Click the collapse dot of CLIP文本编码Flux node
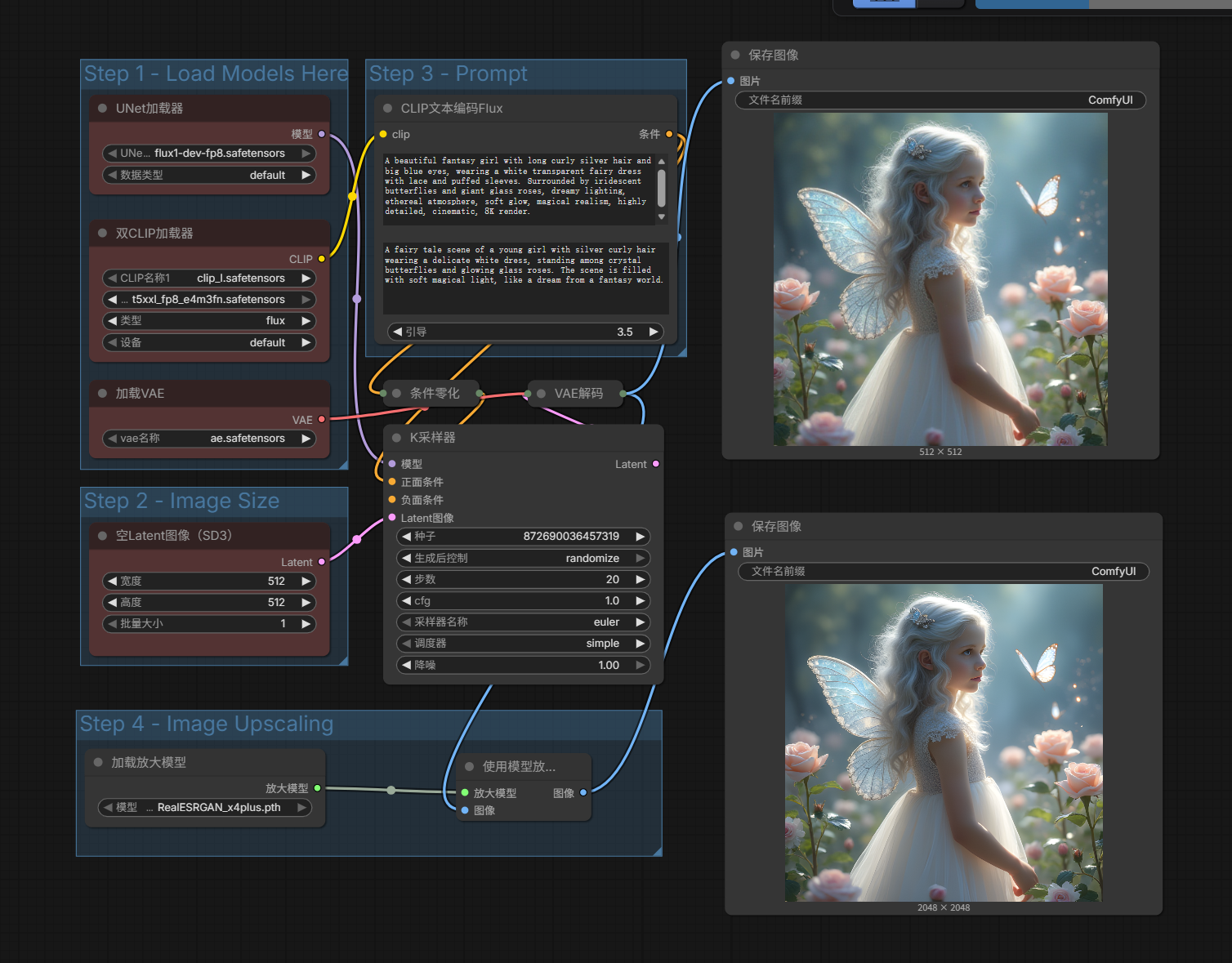Image resolution: width=1232 pixels, height=963 pixels. (387, 109)
